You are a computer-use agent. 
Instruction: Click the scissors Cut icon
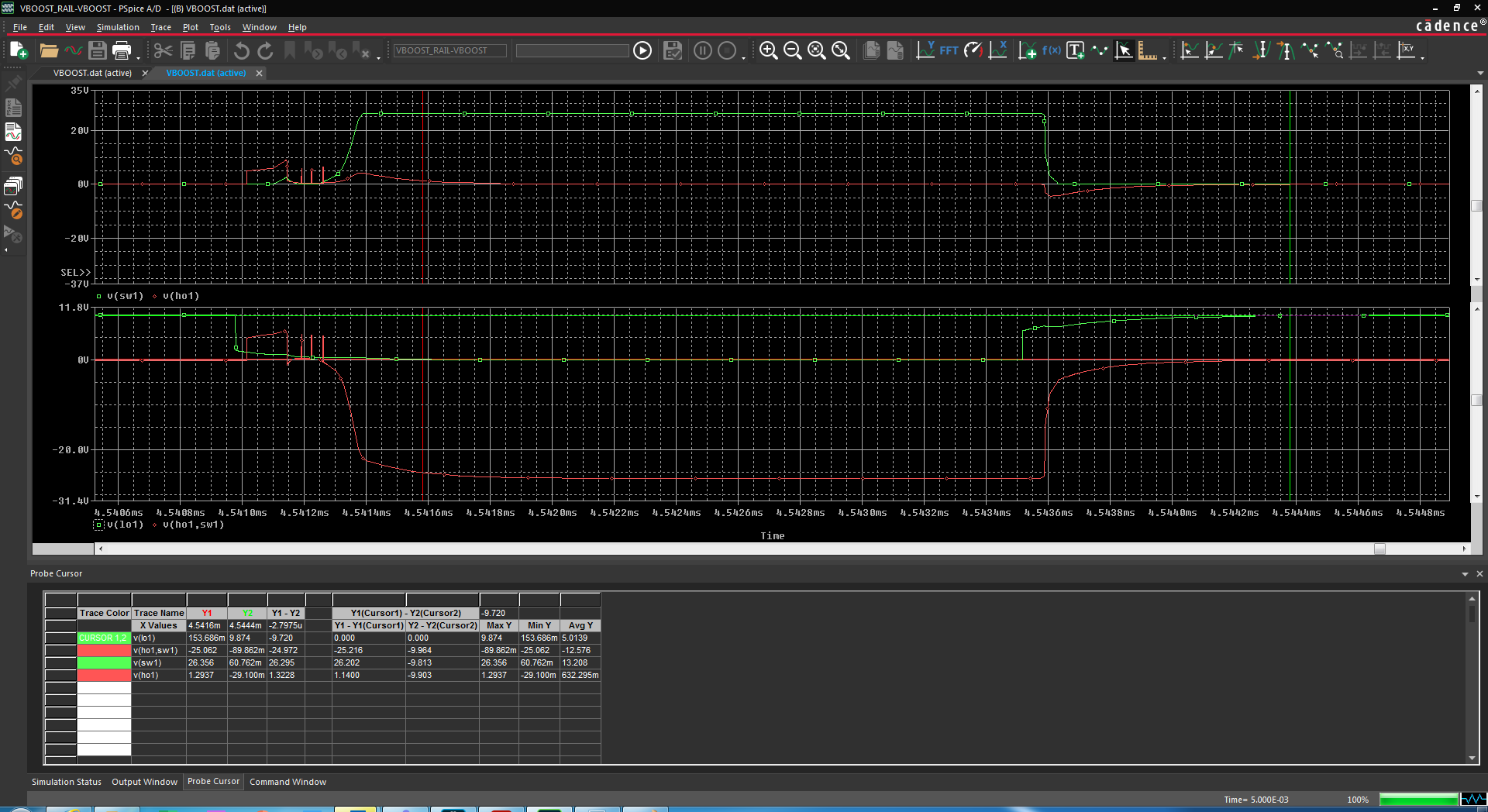pos(163,50)
